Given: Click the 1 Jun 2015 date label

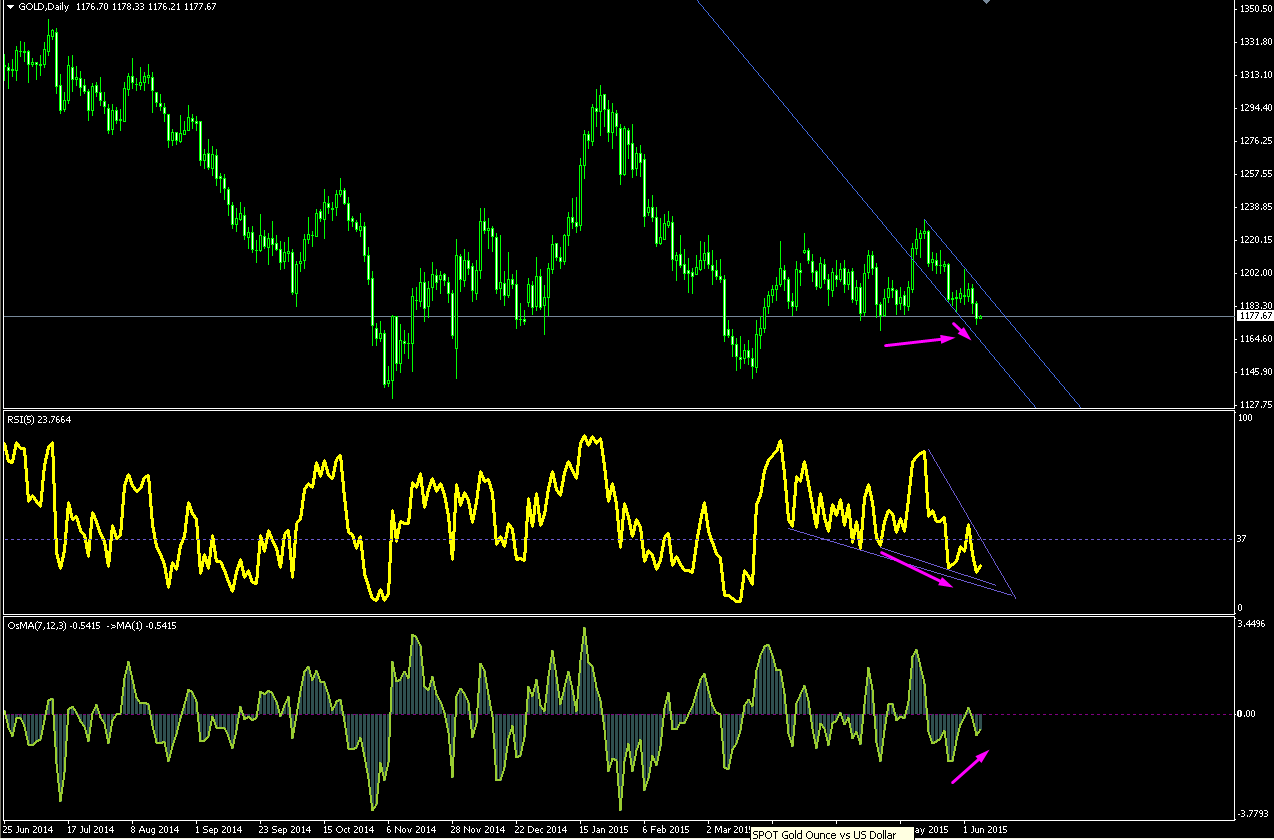Looking at the screenshot, I should 986,830.
